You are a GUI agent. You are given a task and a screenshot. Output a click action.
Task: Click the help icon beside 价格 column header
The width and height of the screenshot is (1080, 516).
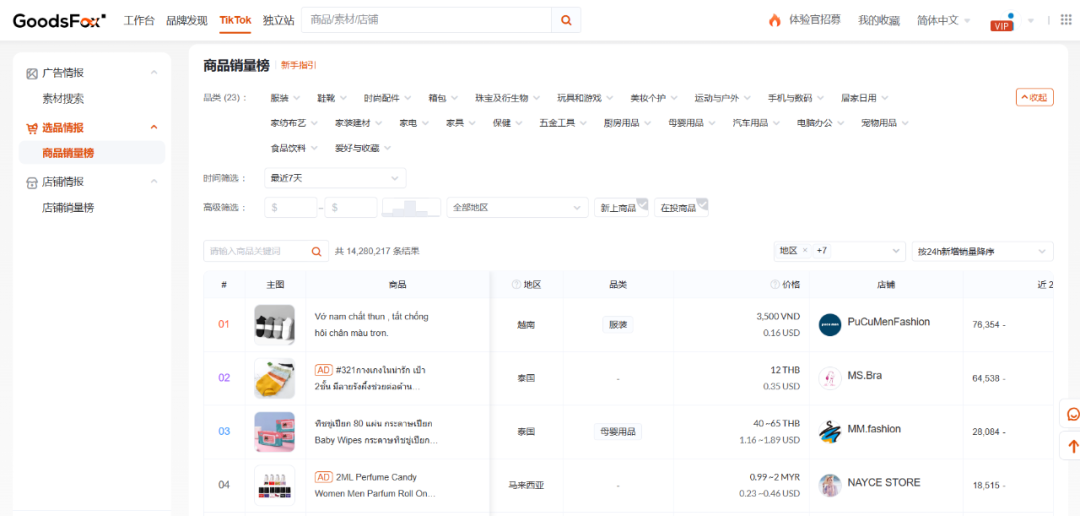click(x=774, y=285)
